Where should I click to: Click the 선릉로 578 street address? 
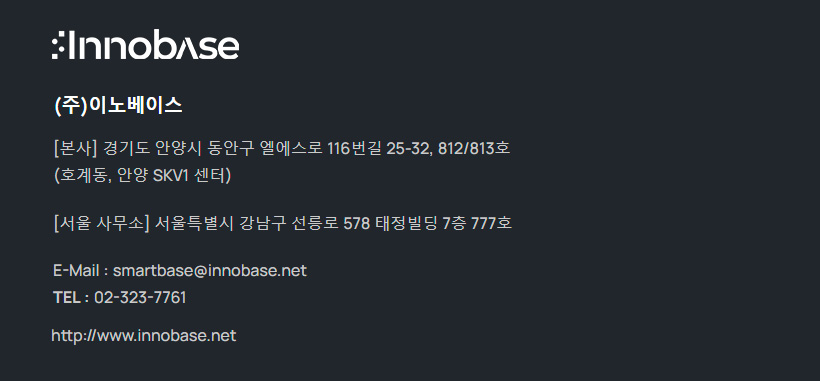pyautogui.click(x=329, y=223)
